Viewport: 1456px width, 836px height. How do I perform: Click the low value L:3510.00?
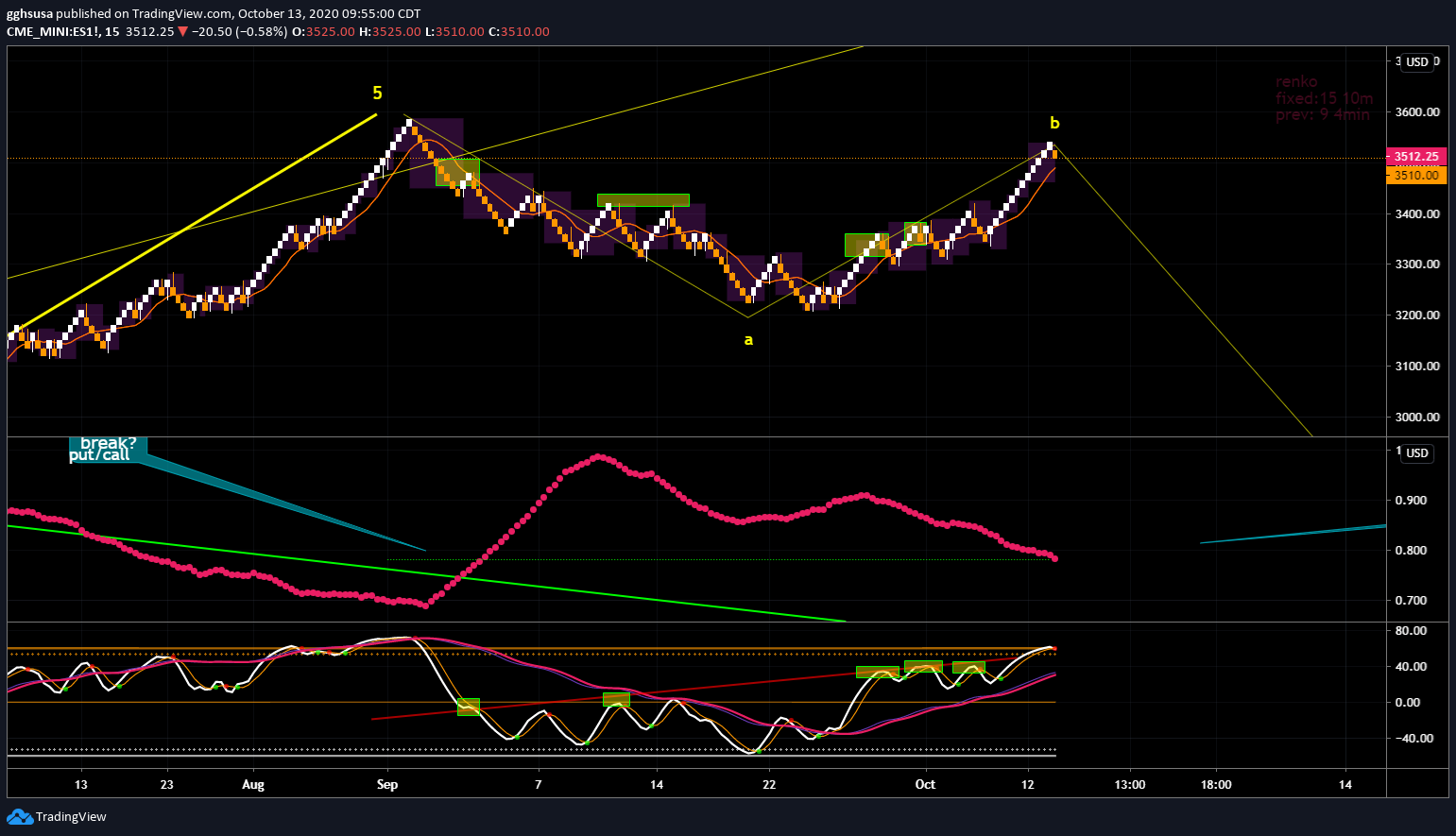(x=454, y=31)
